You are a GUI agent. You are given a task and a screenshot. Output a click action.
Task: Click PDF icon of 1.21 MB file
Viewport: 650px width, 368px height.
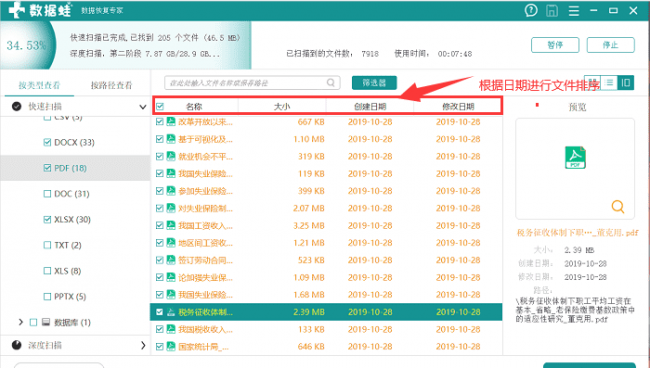point(171,242)
